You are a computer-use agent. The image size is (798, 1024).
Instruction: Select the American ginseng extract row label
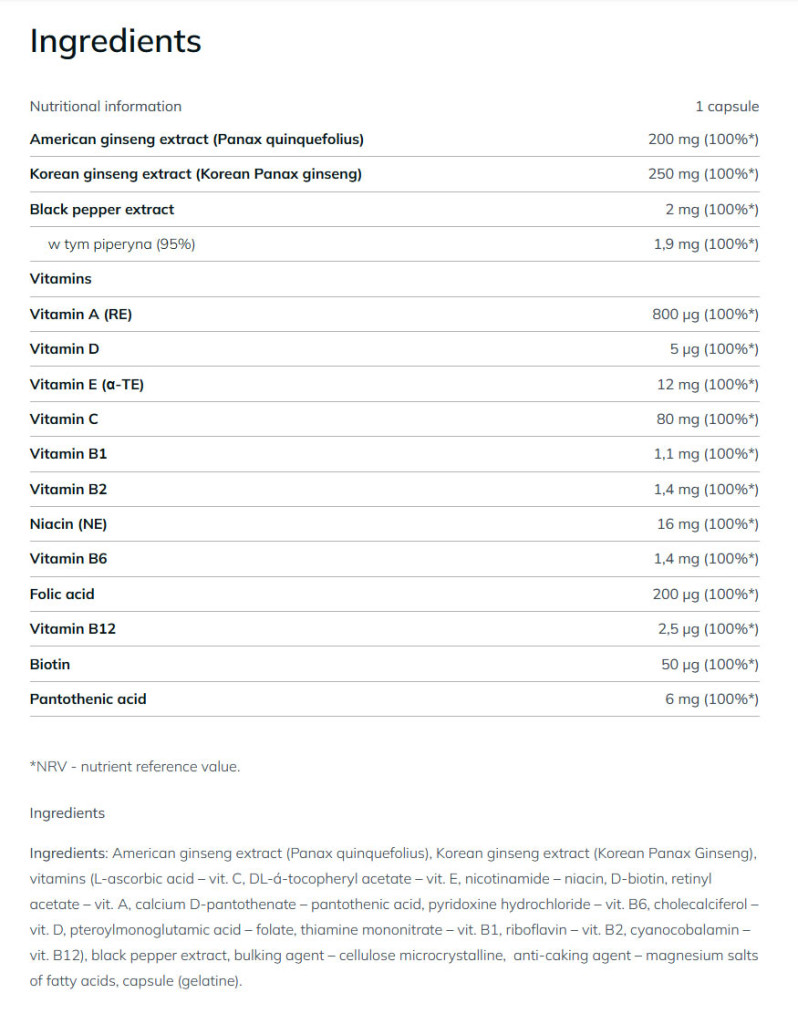(196, 139)
